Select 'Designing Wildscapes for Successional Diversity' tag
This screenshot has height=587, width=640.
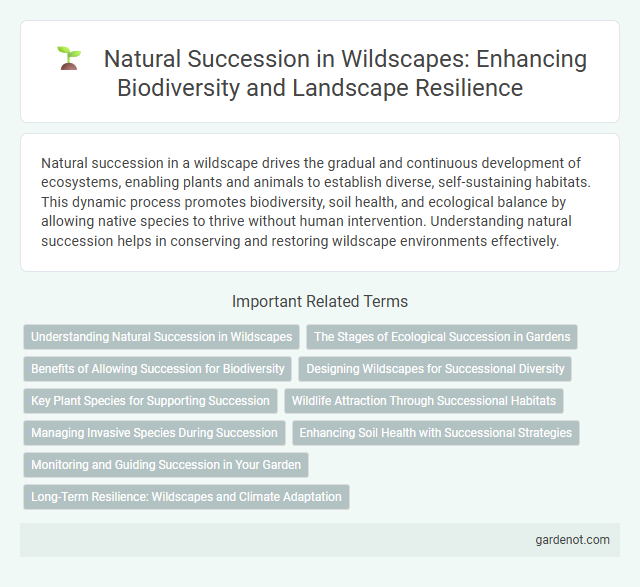point(435,369)
